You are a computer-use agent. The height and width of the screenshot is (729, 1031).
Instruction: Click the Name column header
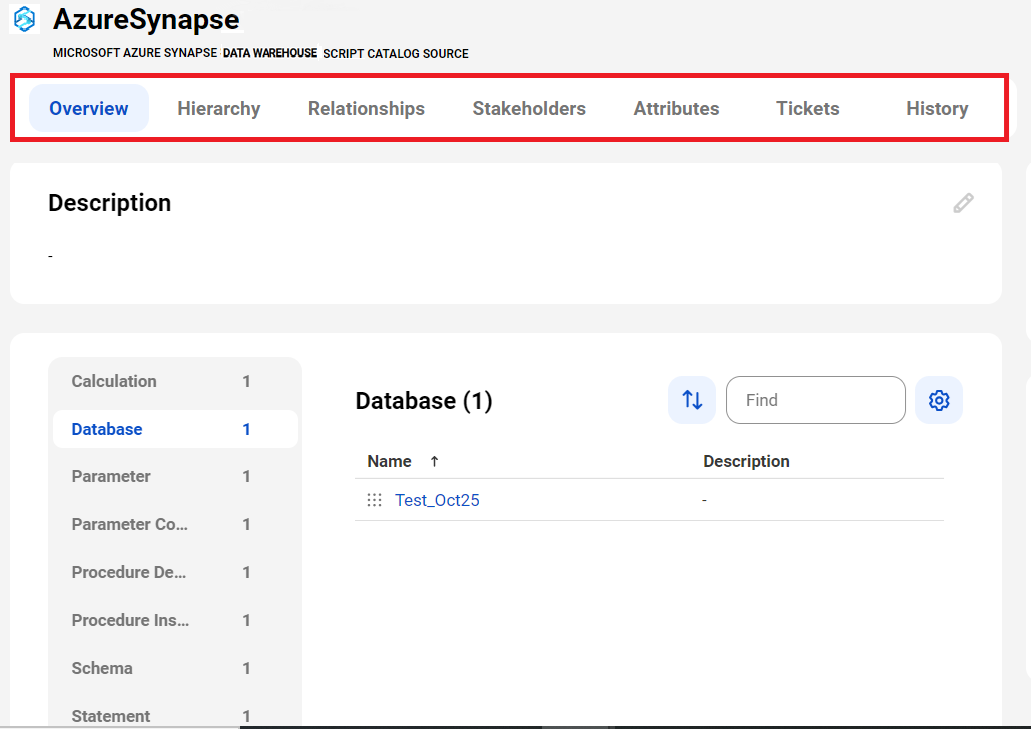click(x=389, y=461)
